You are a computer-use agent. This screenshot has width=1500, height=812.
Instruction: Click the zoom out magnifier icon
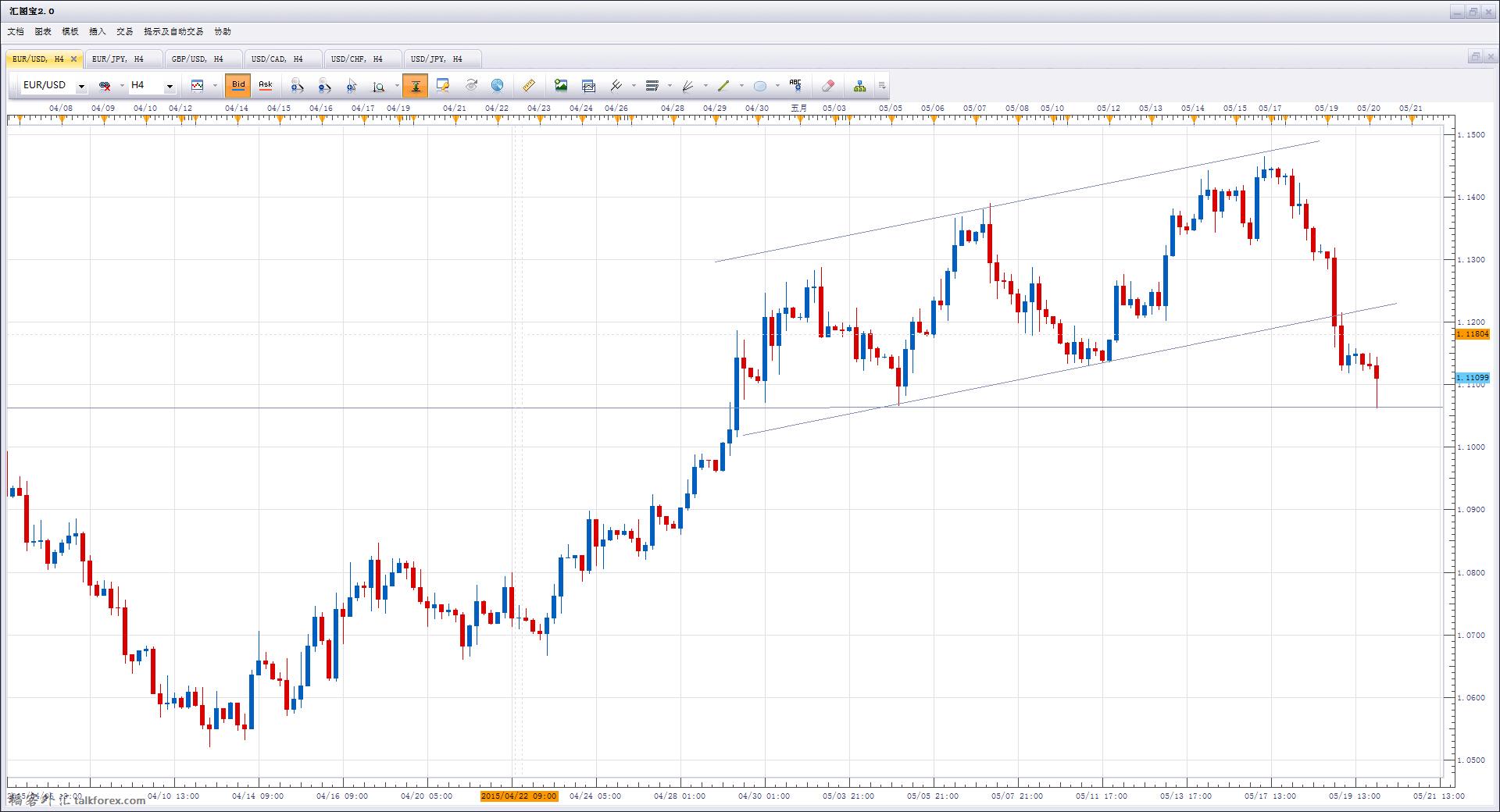tap(324, 86)
